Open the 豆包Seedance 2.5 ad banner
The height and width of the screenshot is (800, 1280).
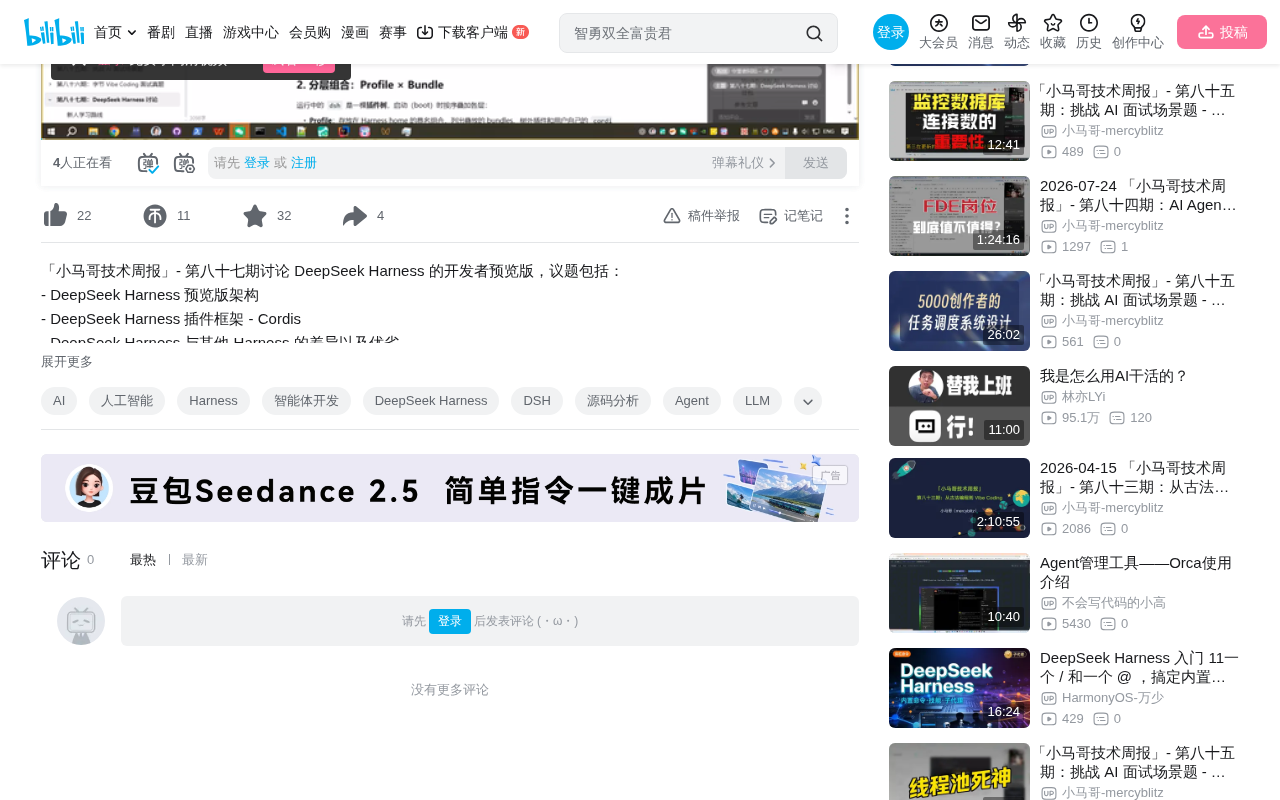[x=450, y=488]
